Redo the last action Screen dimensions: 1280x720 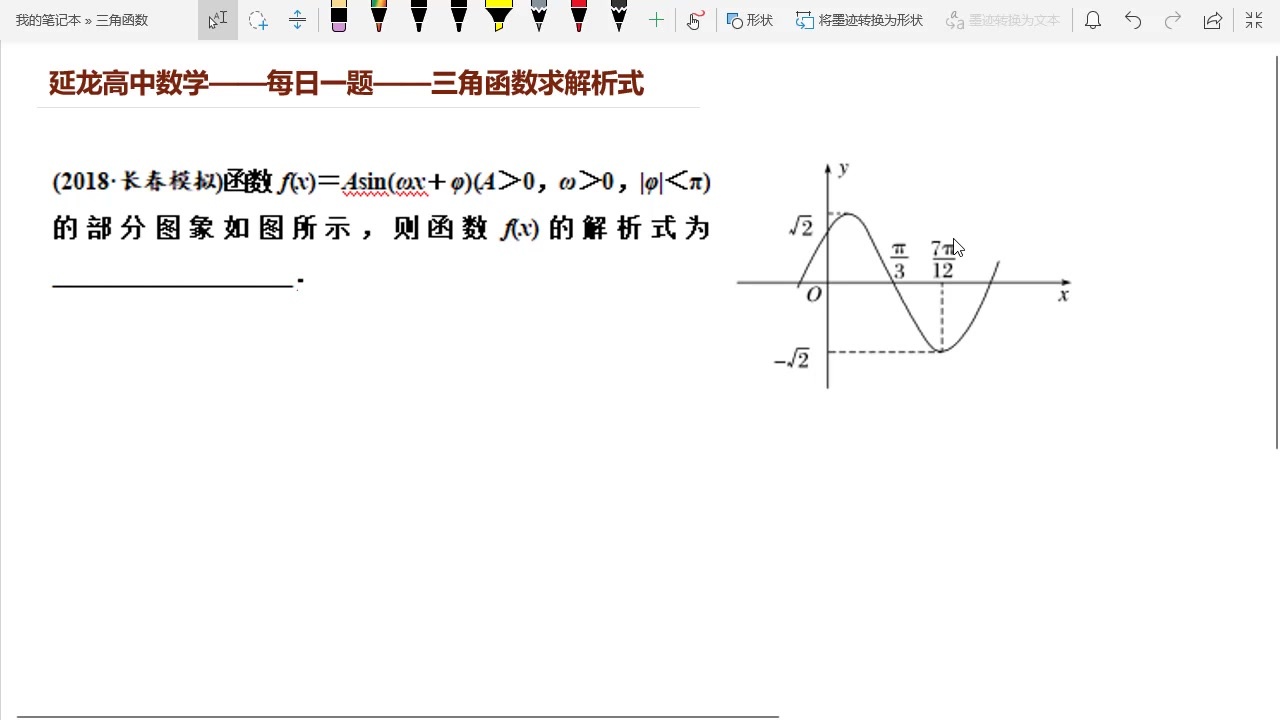pos(1173,20)
